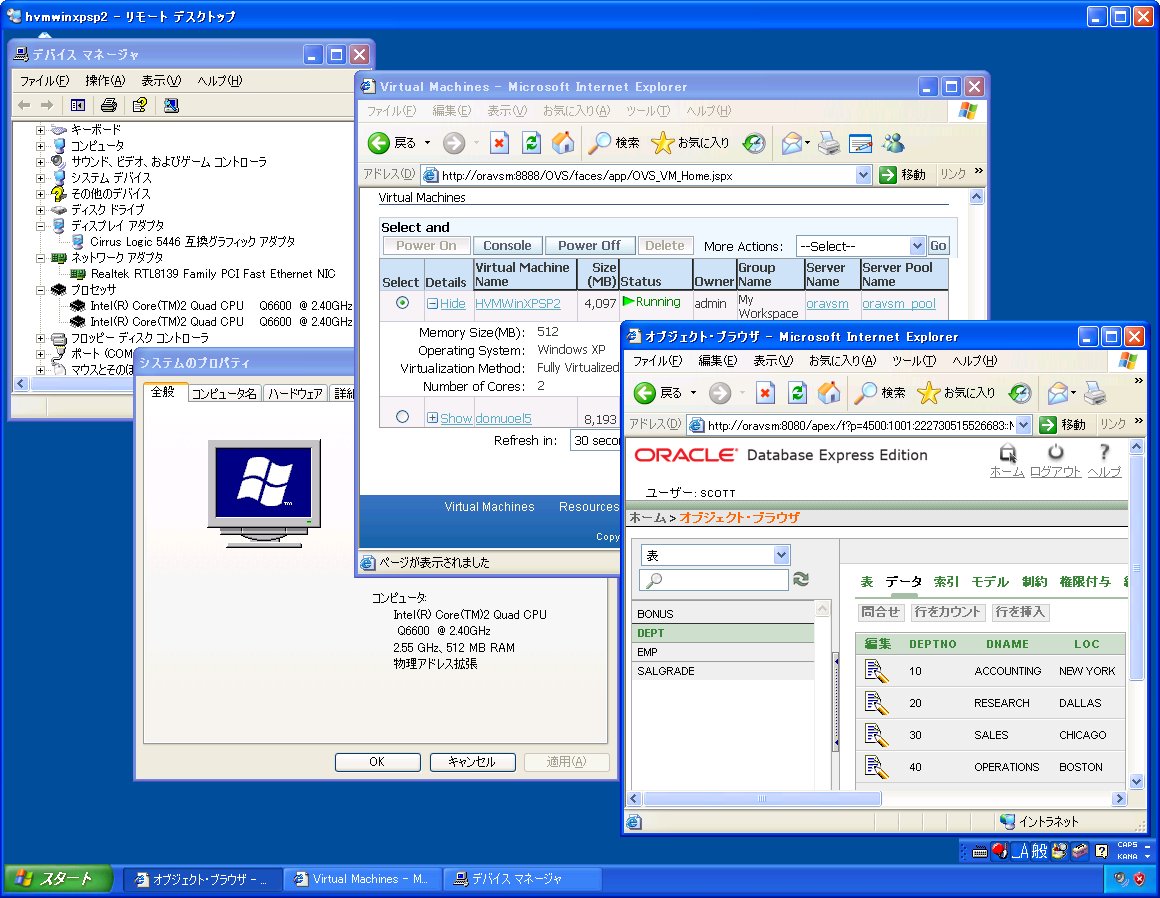Click the Oracle object search field
The image size is (1160, 898).
[x=715, y=580]
